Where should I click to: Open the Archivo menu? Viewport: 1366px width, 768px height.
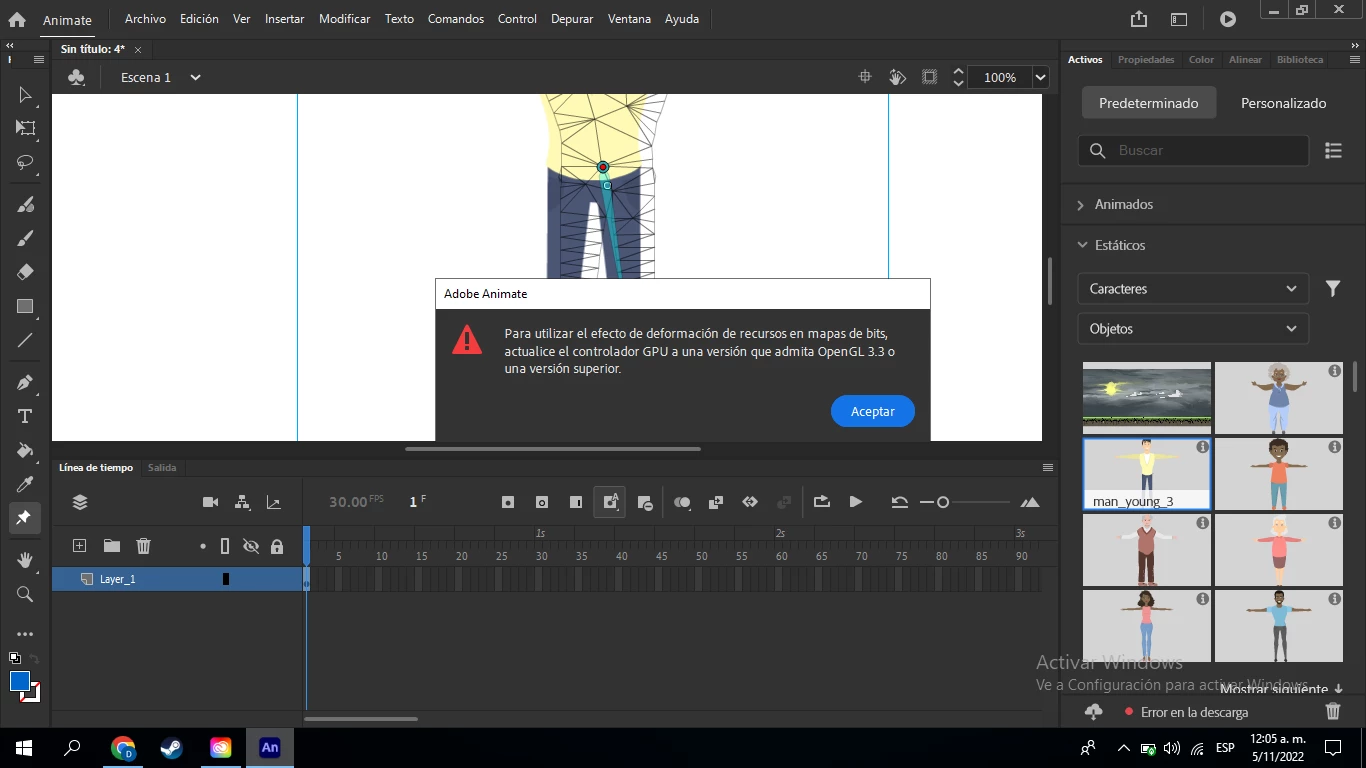point(145,19)
